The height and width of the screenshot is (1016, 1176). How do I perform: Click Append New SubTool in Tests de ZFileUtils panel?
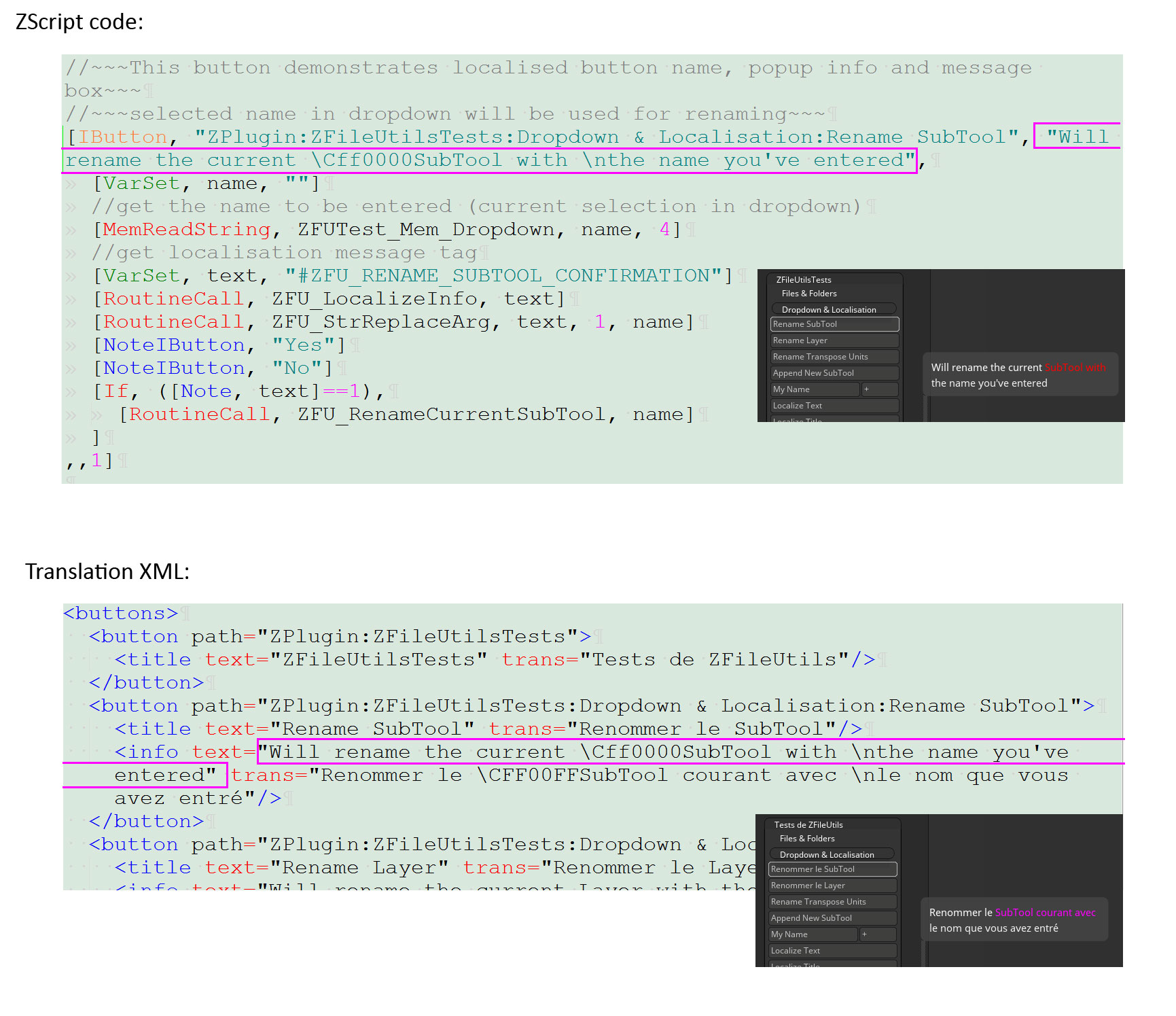tap(832, 918)
